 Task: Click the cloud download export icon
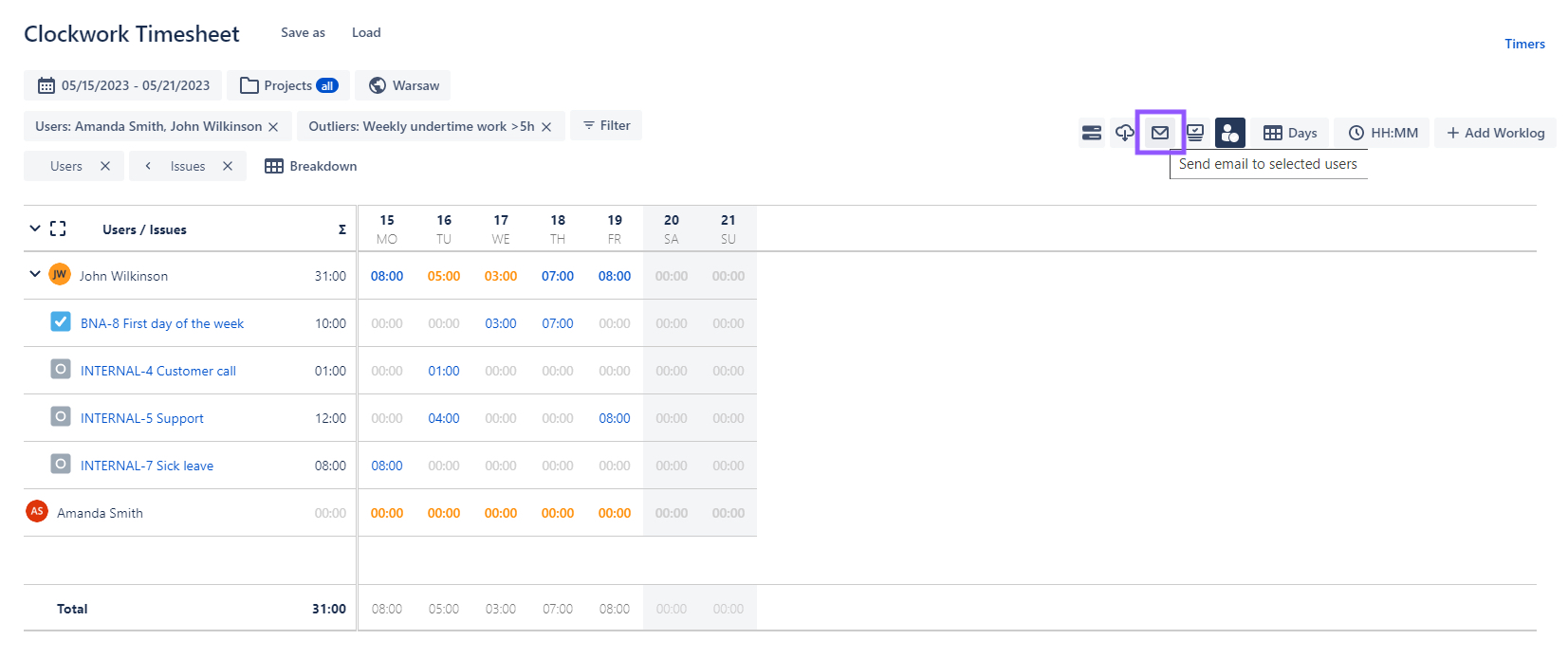click(1124, 133)
